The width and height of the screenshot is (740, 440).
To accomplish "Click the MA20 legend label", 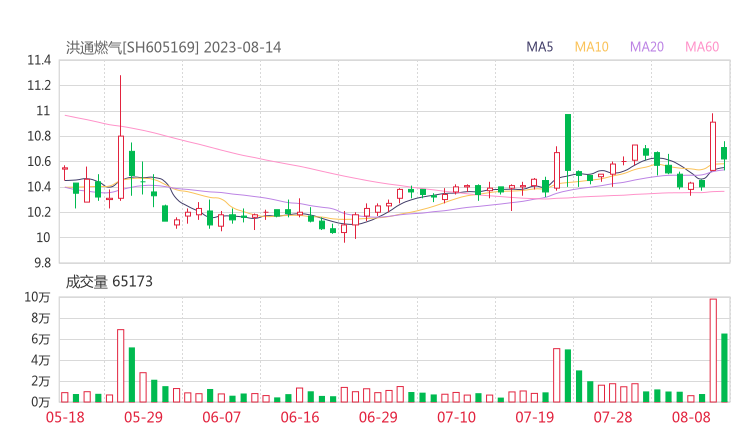I will (647, 47).
